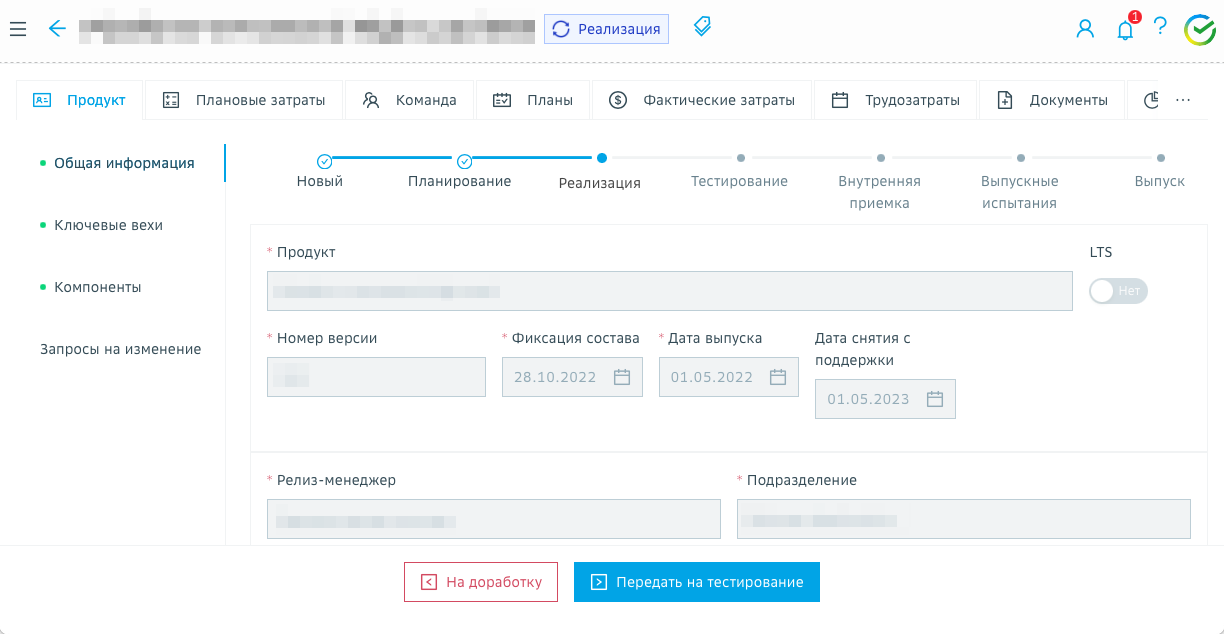
Task: Click the На доработку button
Action: [480, 582]
